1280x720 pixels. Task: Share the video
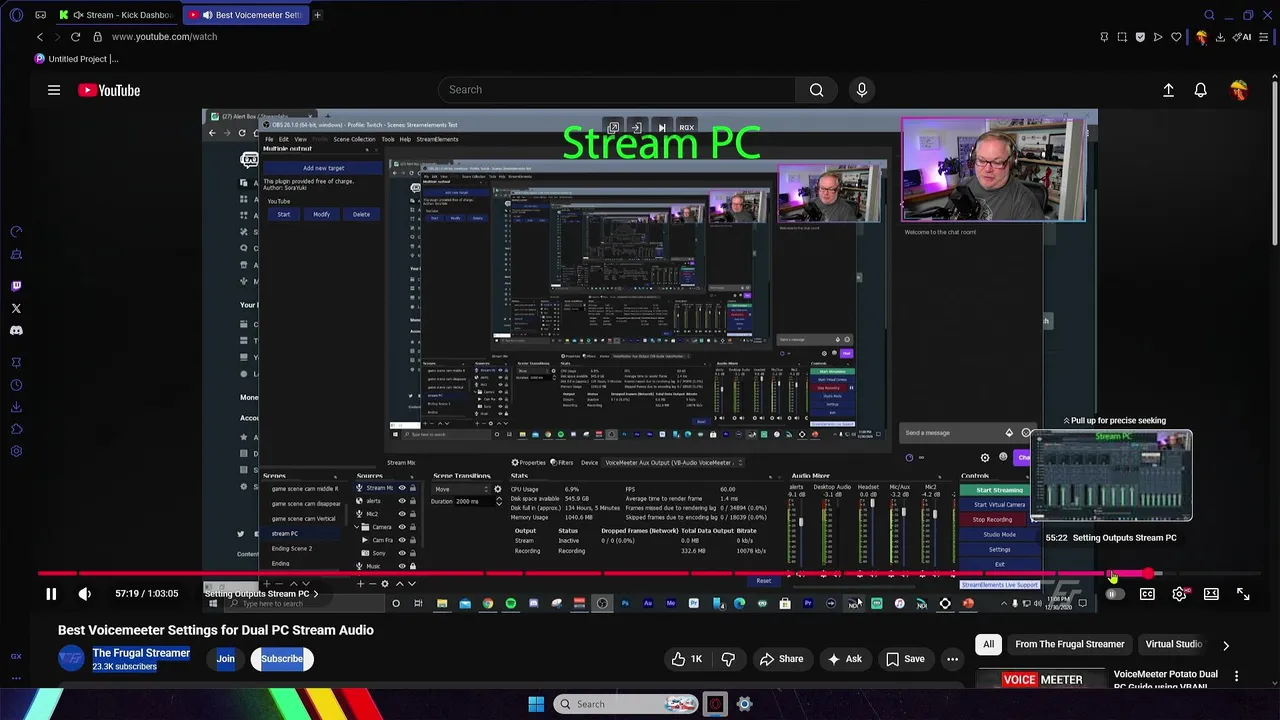(x=781, y=659)
